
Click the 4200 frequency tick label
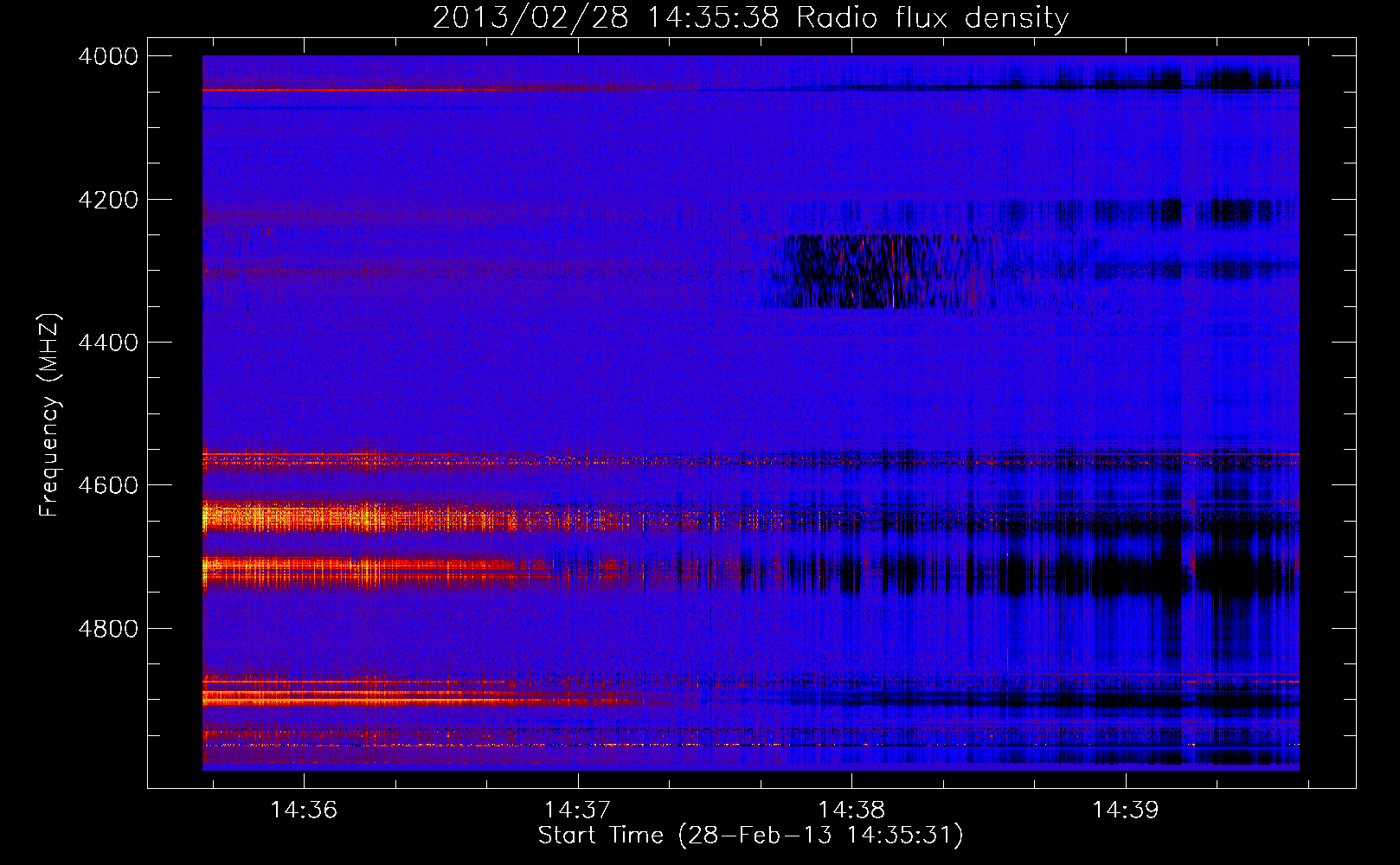click(x=108, y=200)
